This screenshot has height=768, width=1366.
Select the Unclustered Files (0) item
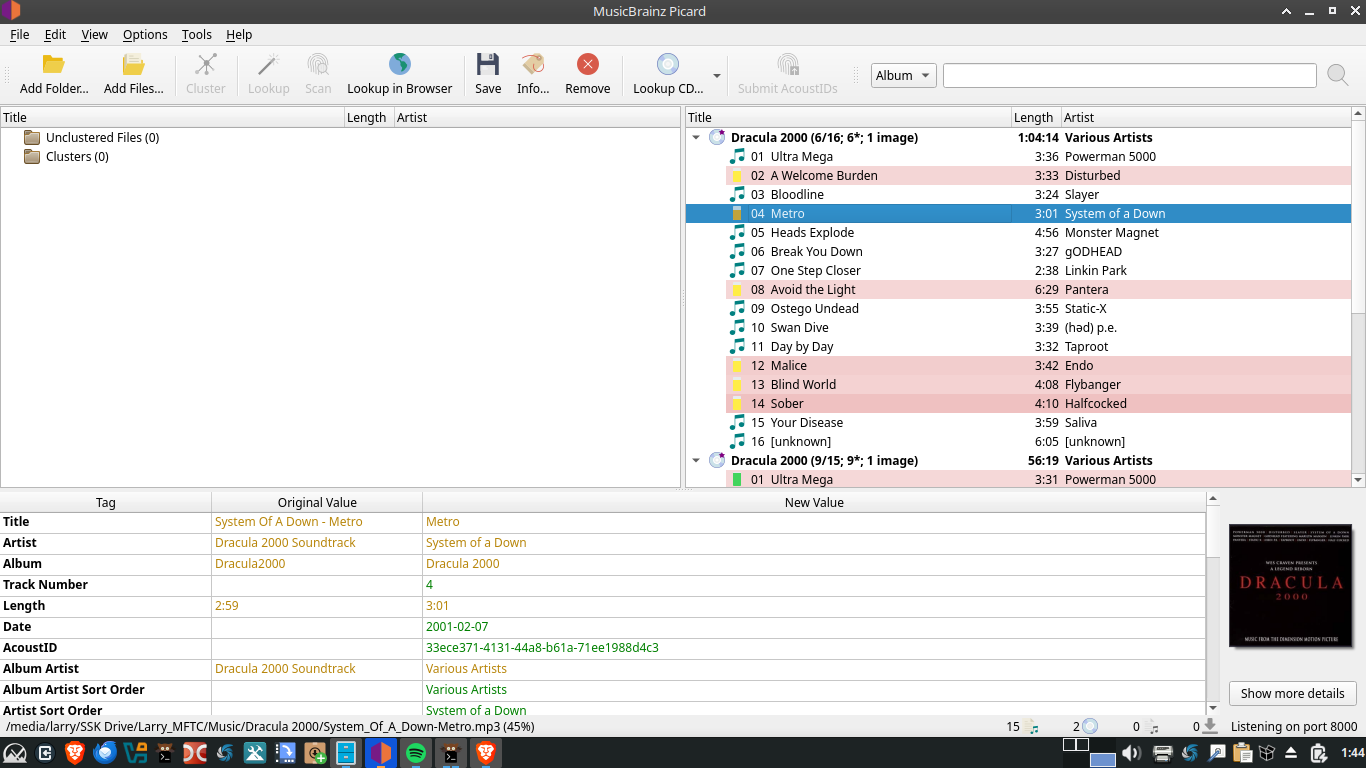click(x=102, y=138)
